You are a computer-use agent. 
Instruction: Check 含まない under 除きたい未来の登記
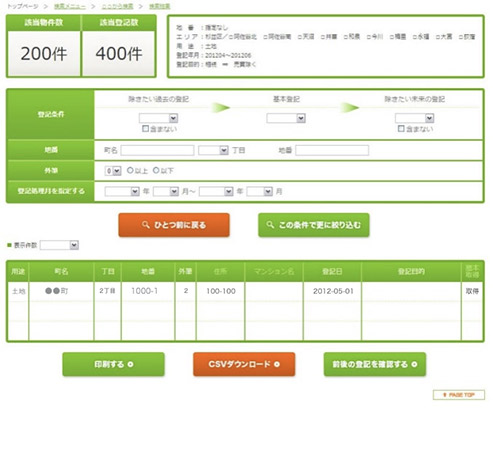401,128
